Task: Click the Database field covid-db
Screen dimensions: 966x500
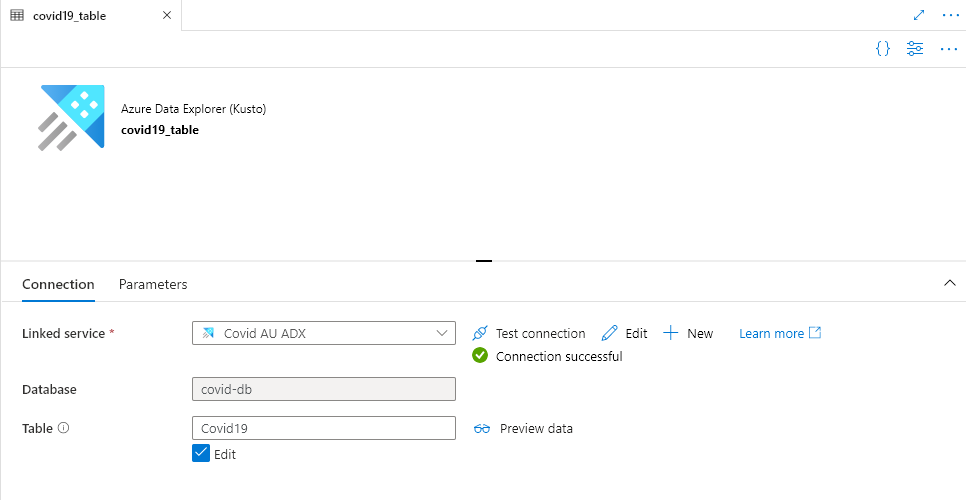Action: (x=324, y=389)
